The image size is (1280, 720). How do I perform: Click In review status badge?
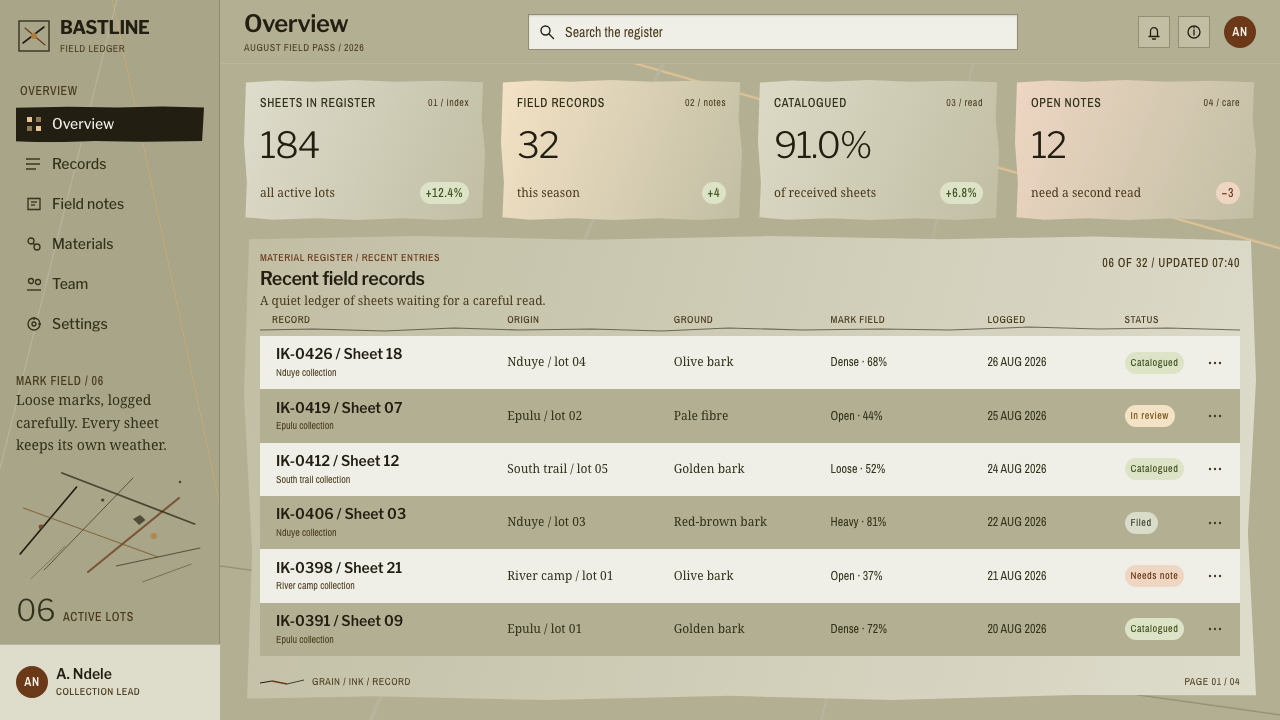tap(1150, 416)
